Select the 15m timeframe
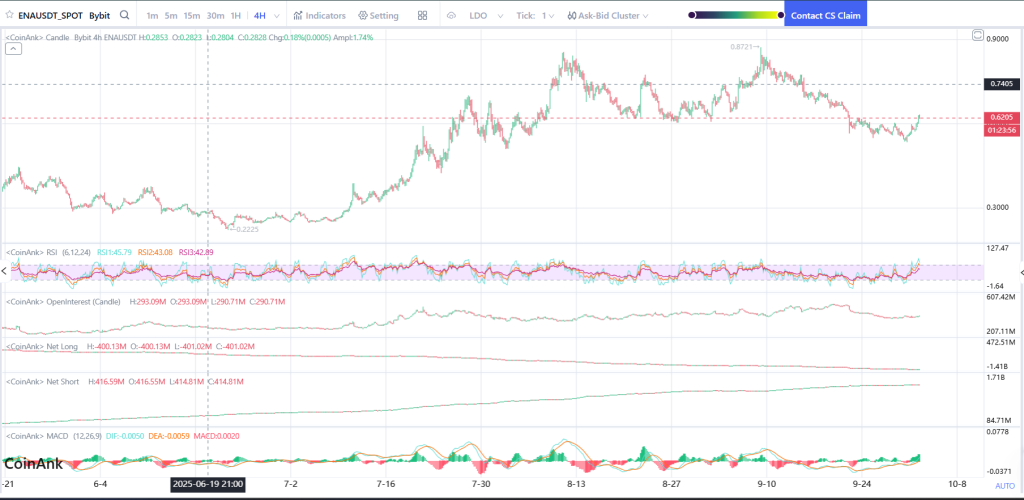Image resolution: width=1024 pixels, height=500 pixels. coord(192,15)
